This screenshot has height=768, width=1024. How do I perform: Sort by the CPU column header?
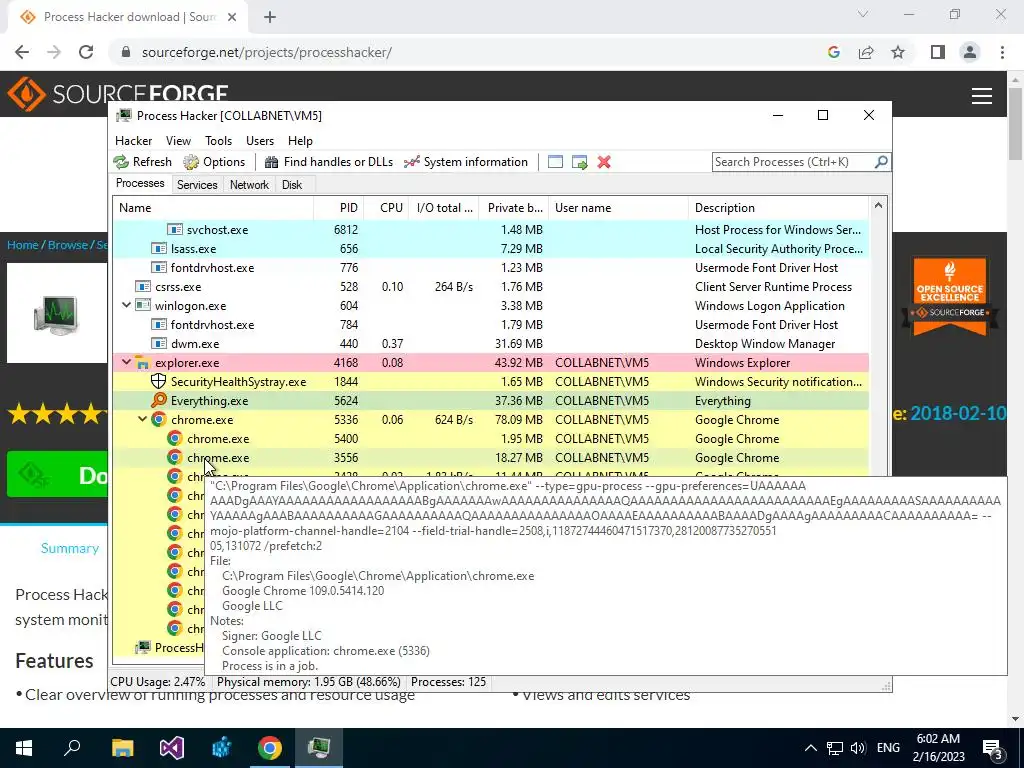coord(387,208)
